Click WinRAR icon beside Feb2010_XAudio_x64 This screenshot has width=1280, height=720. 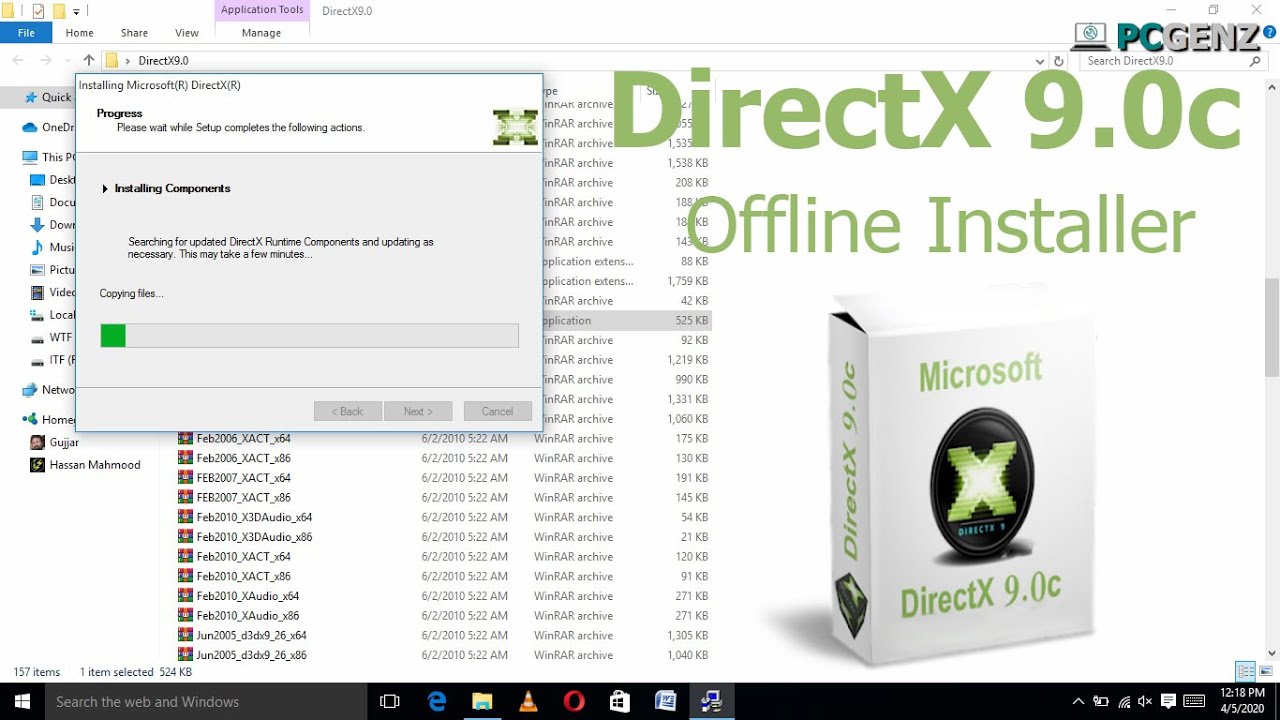point(185,596)
